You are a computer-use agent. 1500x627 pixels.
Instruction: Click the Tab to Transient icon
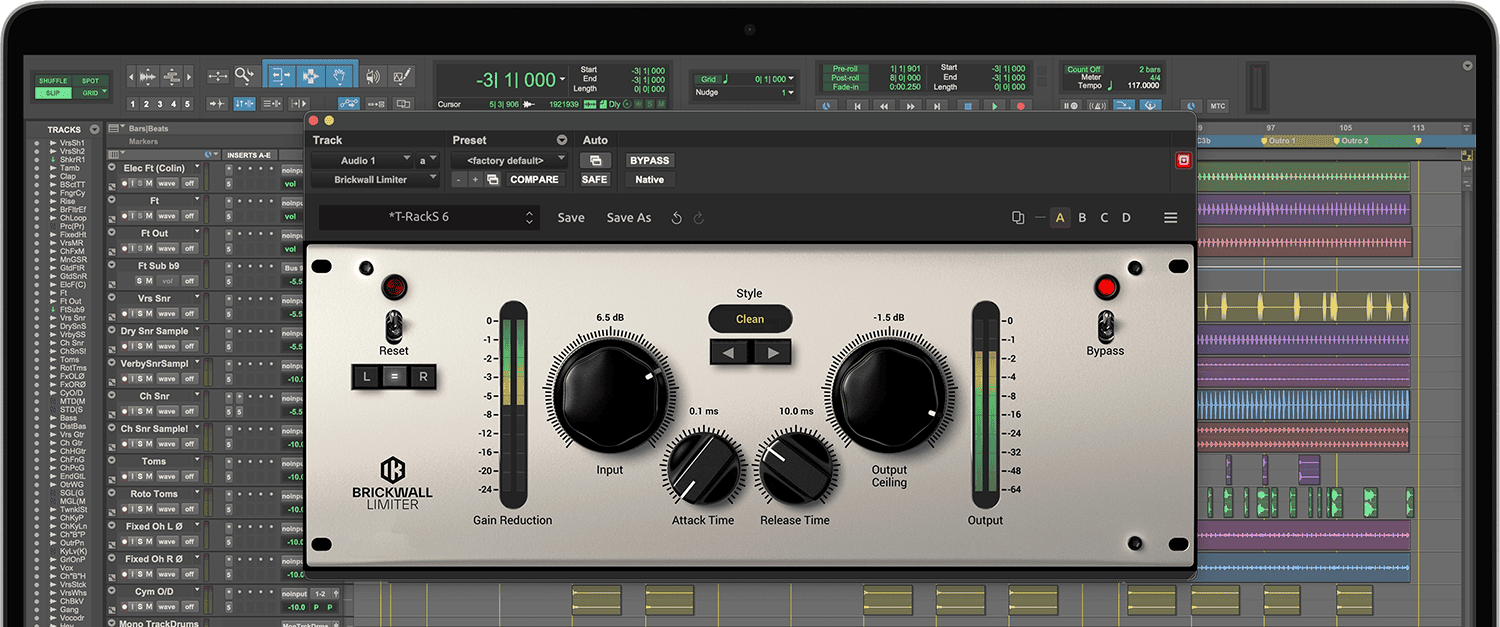click(216, 103)
